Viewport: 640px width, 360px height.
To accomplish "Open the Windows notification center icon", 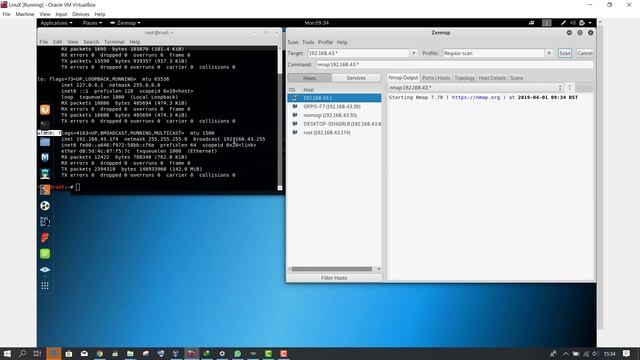I will point(627,353).
